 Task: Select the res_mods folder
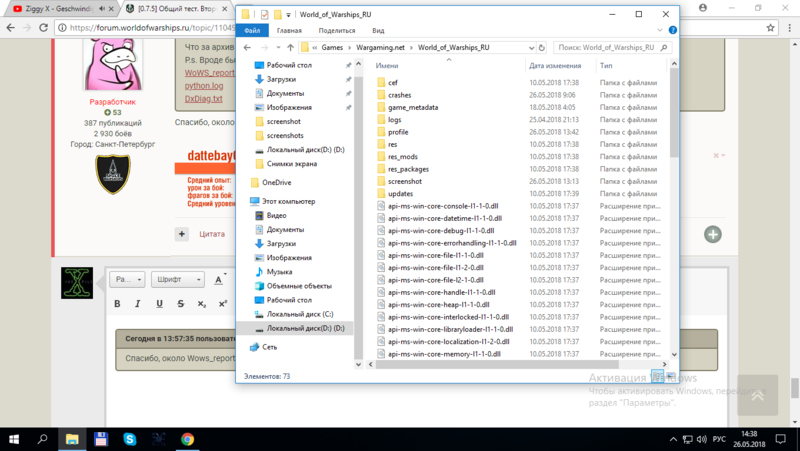[403, 157]
